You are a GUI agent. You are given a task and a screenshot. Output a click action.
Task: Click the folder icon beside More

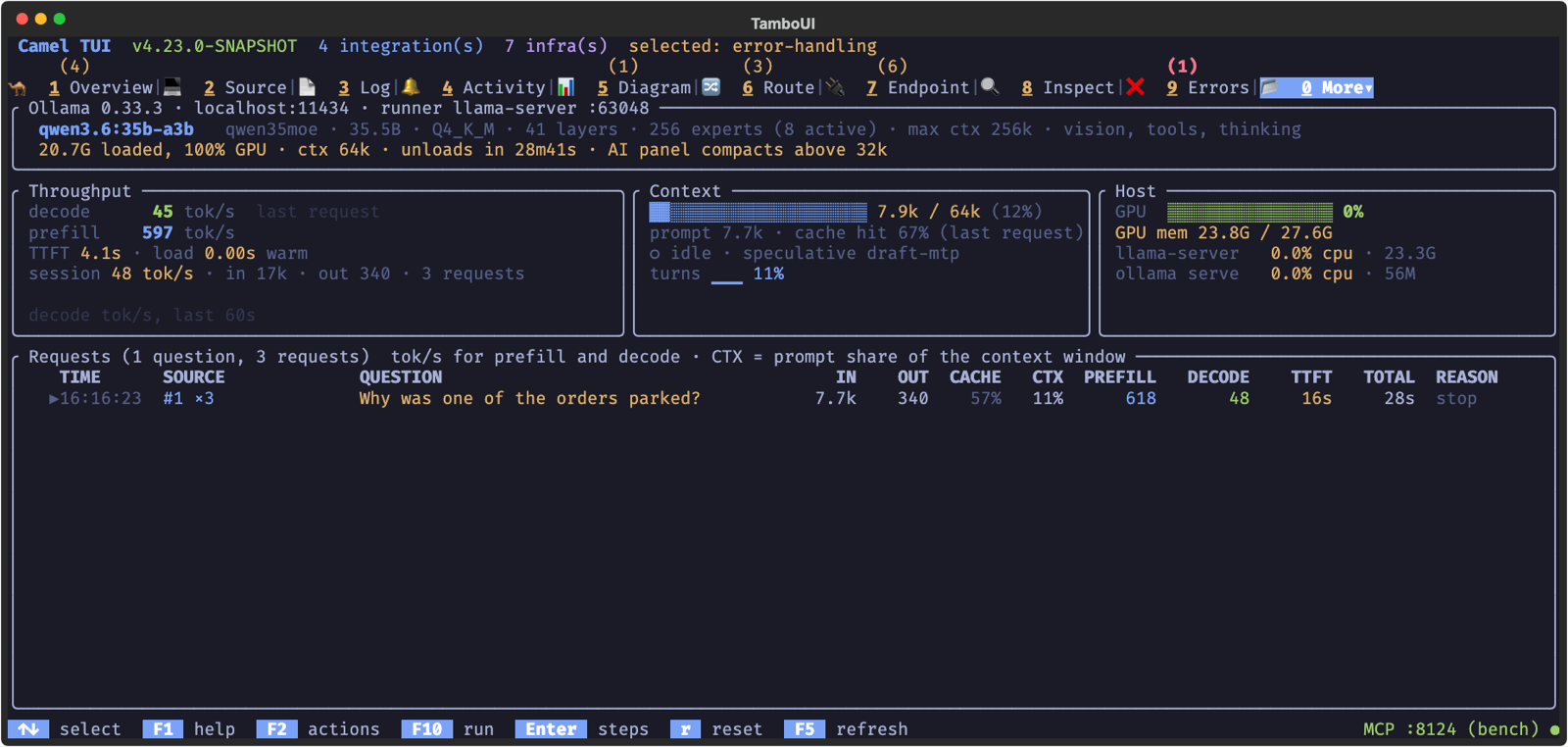(1270, 87)
